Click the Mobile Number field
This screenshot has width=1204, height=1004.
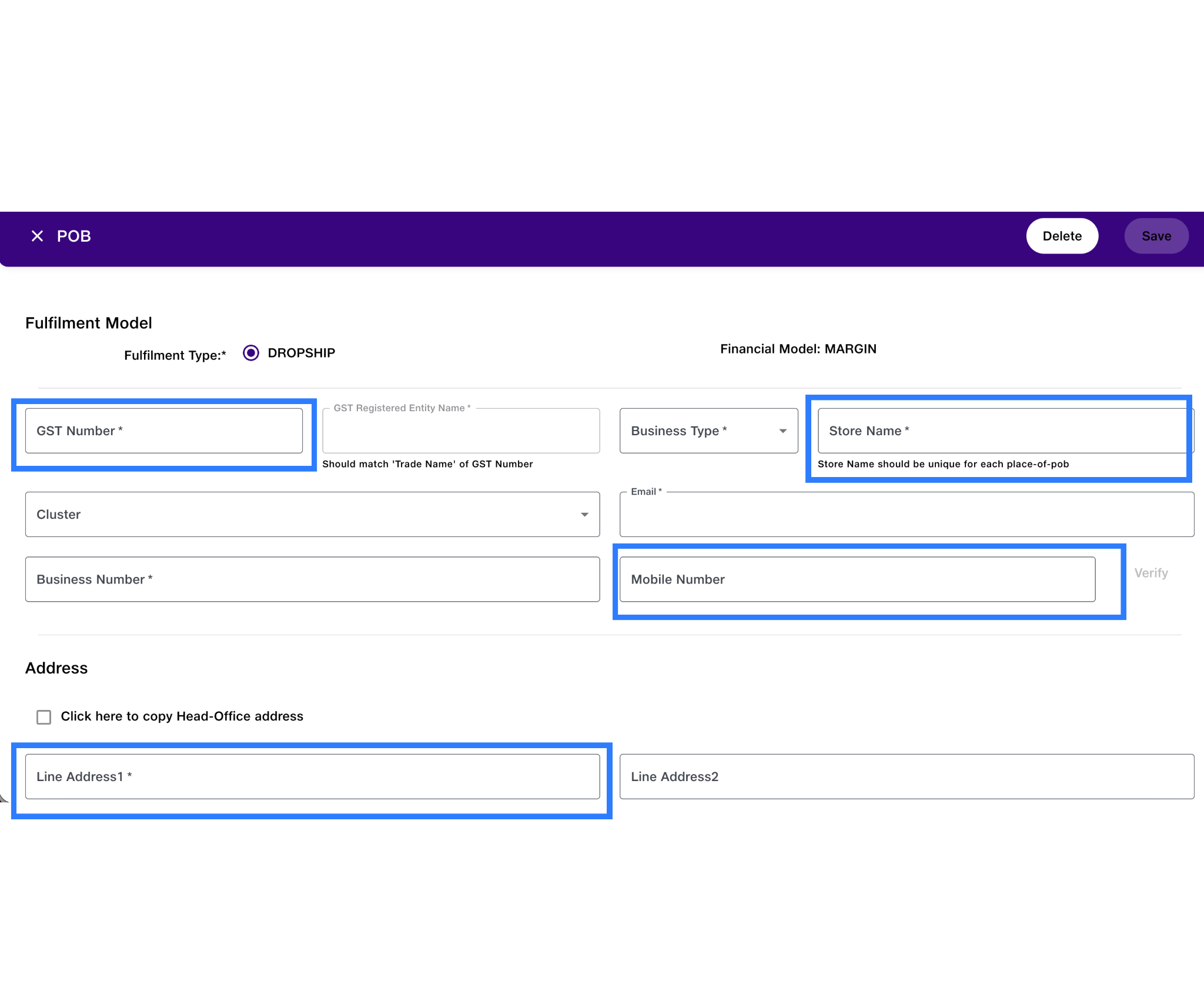tap(857, 579)
